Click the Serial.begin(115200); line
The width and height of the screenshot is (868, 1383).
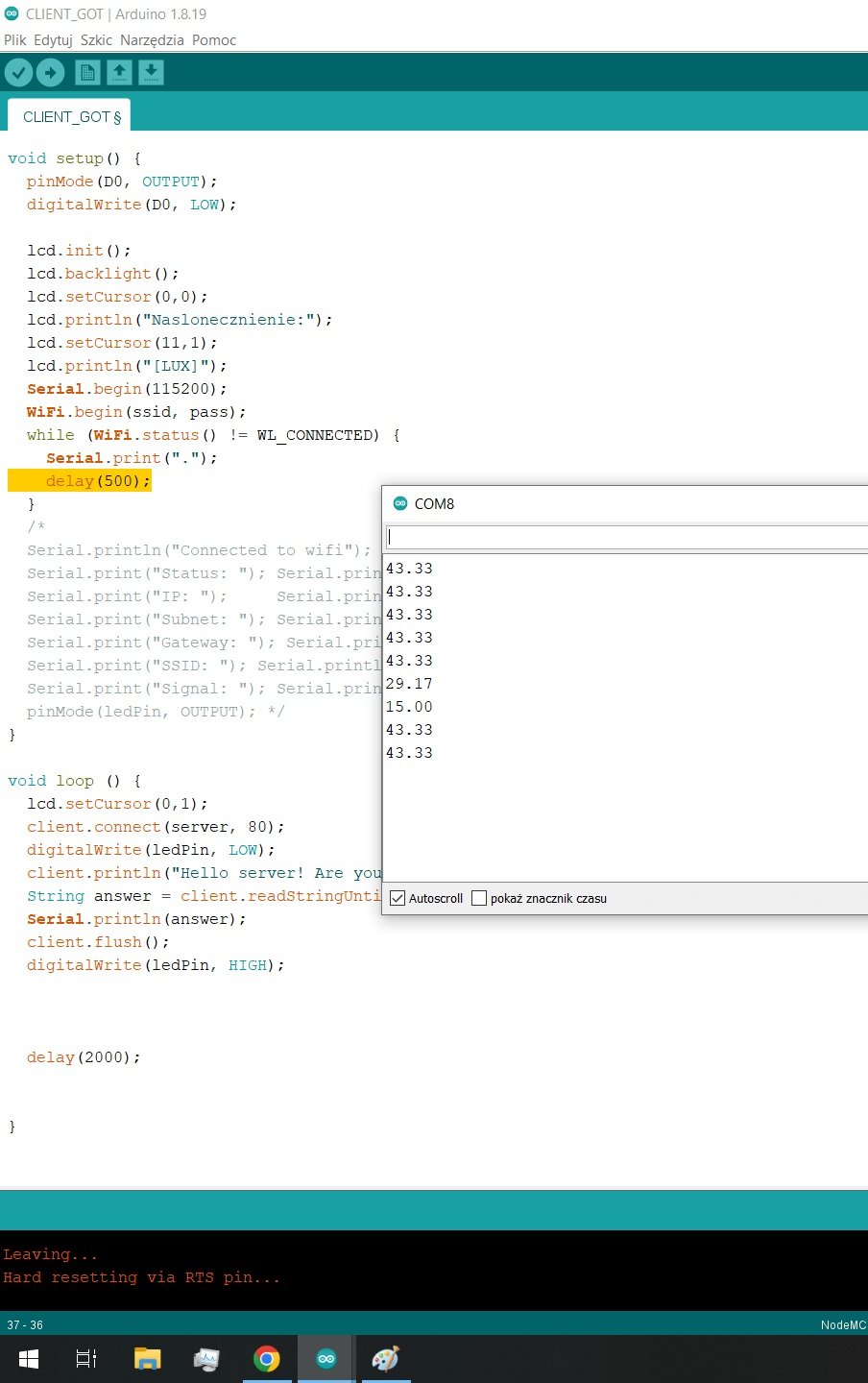point(127,389)
